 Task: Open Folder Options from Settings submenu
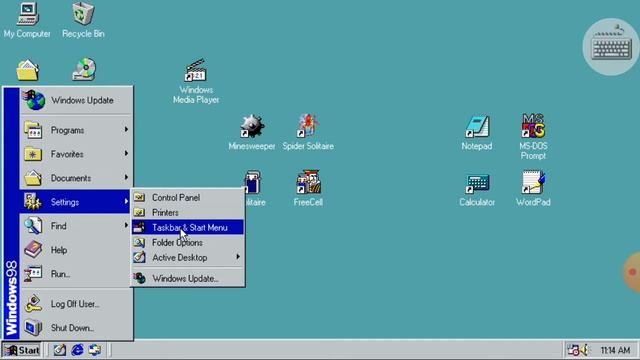click(188, 242)
